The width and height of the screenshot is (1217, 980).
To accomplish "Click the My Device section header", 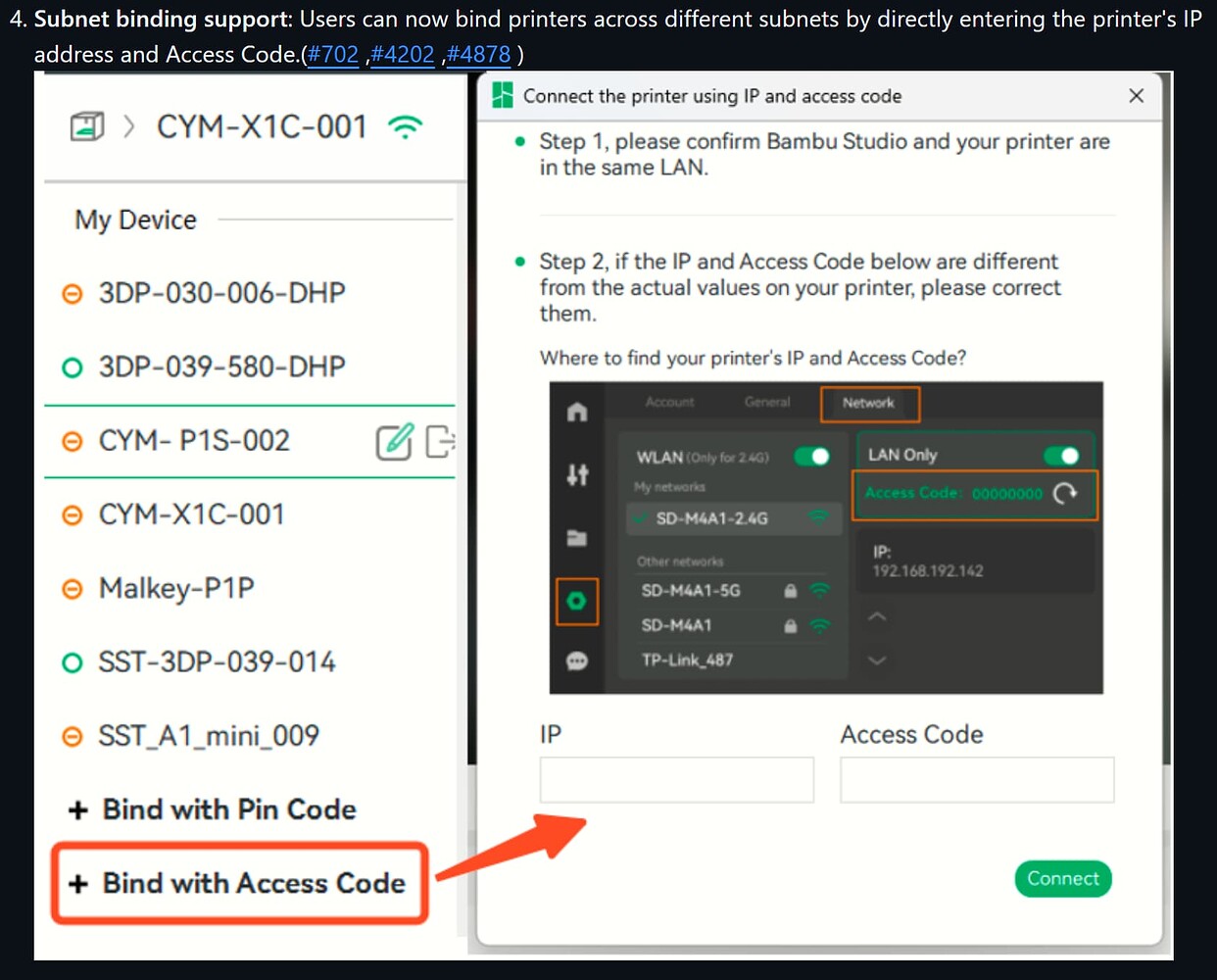I will click(x=136, y=220).
